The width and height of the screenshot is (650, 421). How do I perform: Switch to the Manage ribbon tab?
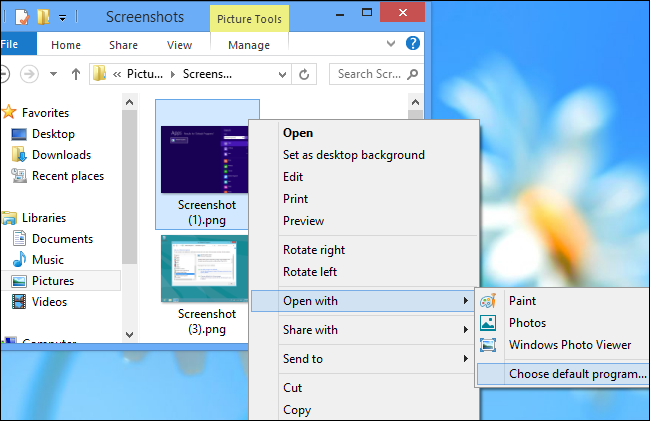pos(249,45)
